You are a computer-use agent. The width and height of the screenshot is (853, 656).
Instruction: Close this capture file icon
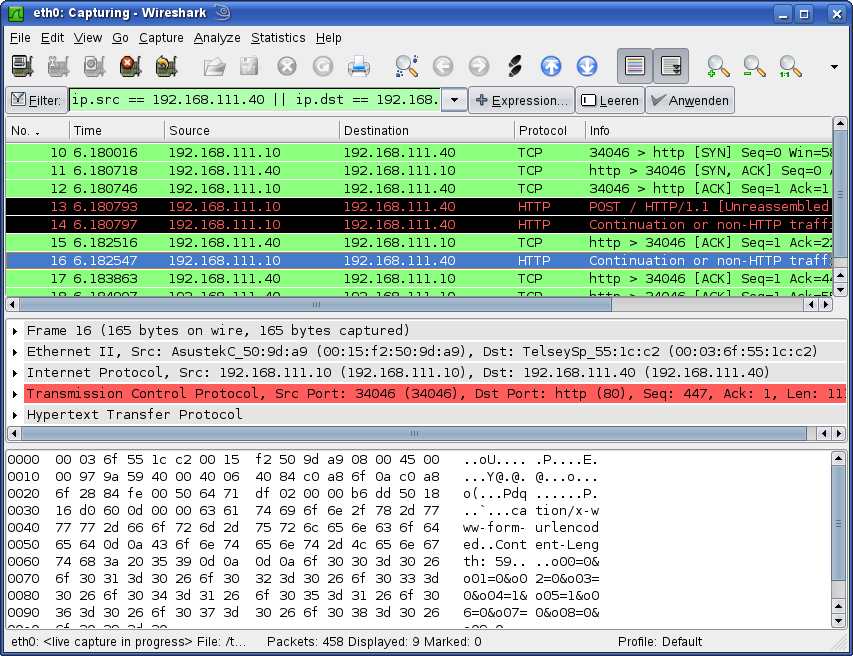(287, 66)
